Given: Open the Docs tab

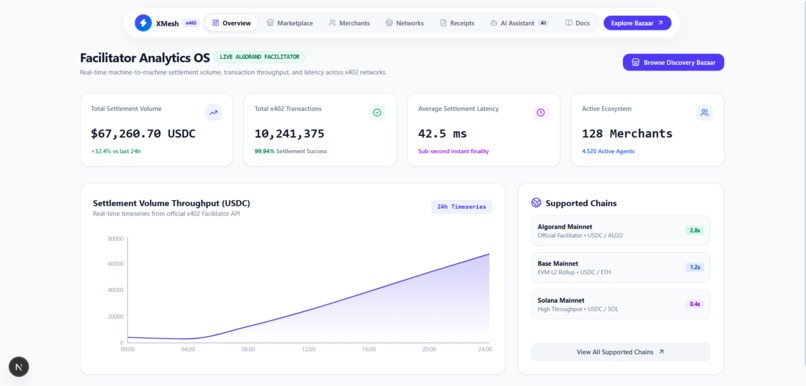Looking at the screenshot, I should [577, 23].
